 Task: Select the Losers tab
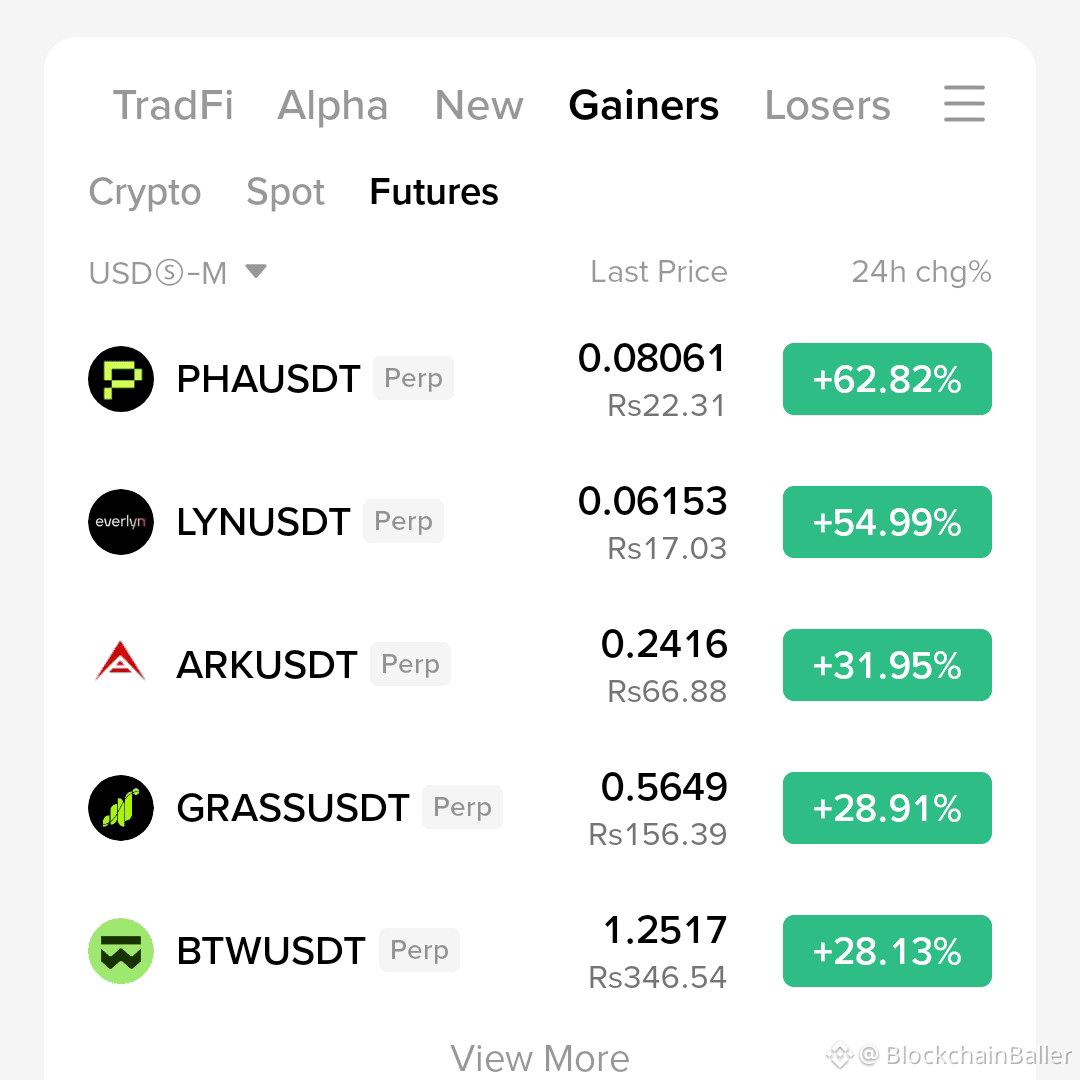827,105
